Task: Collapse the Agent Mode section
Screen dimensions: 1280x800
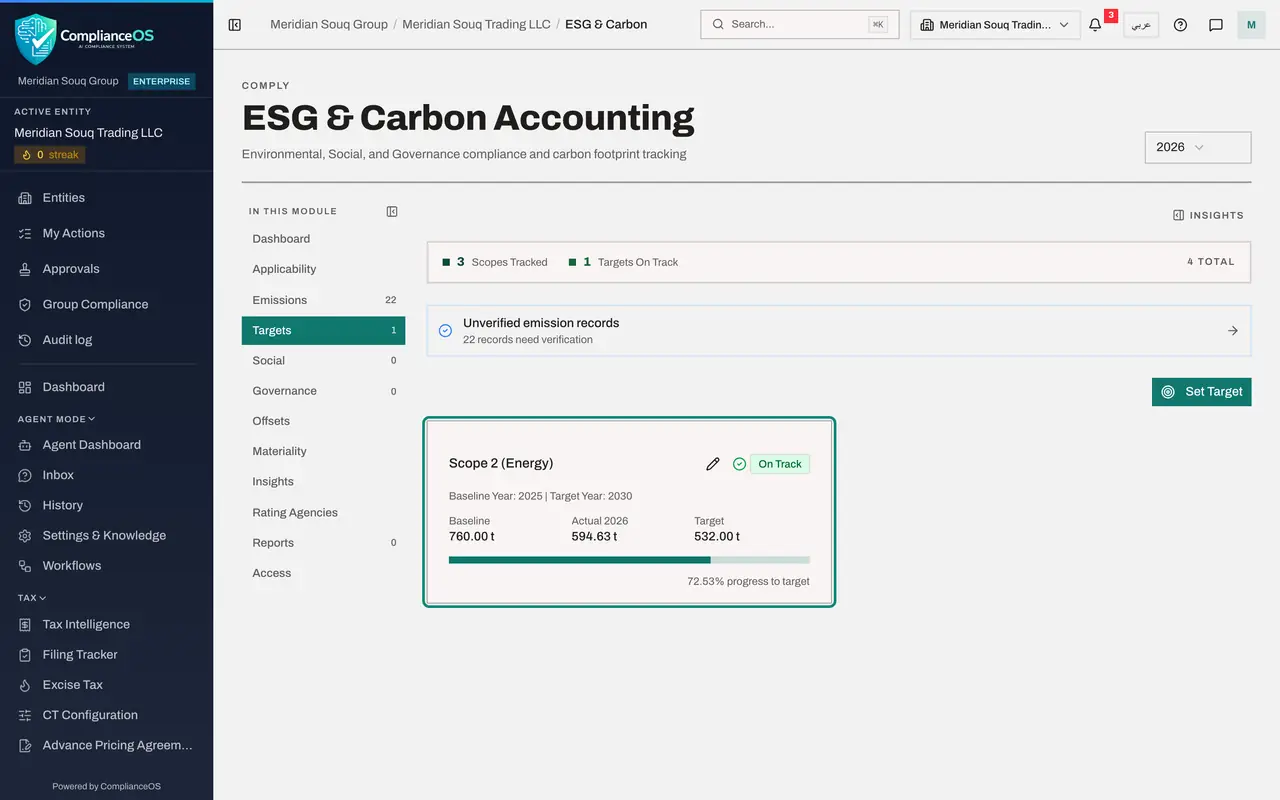Action: [x=57, y=419]
